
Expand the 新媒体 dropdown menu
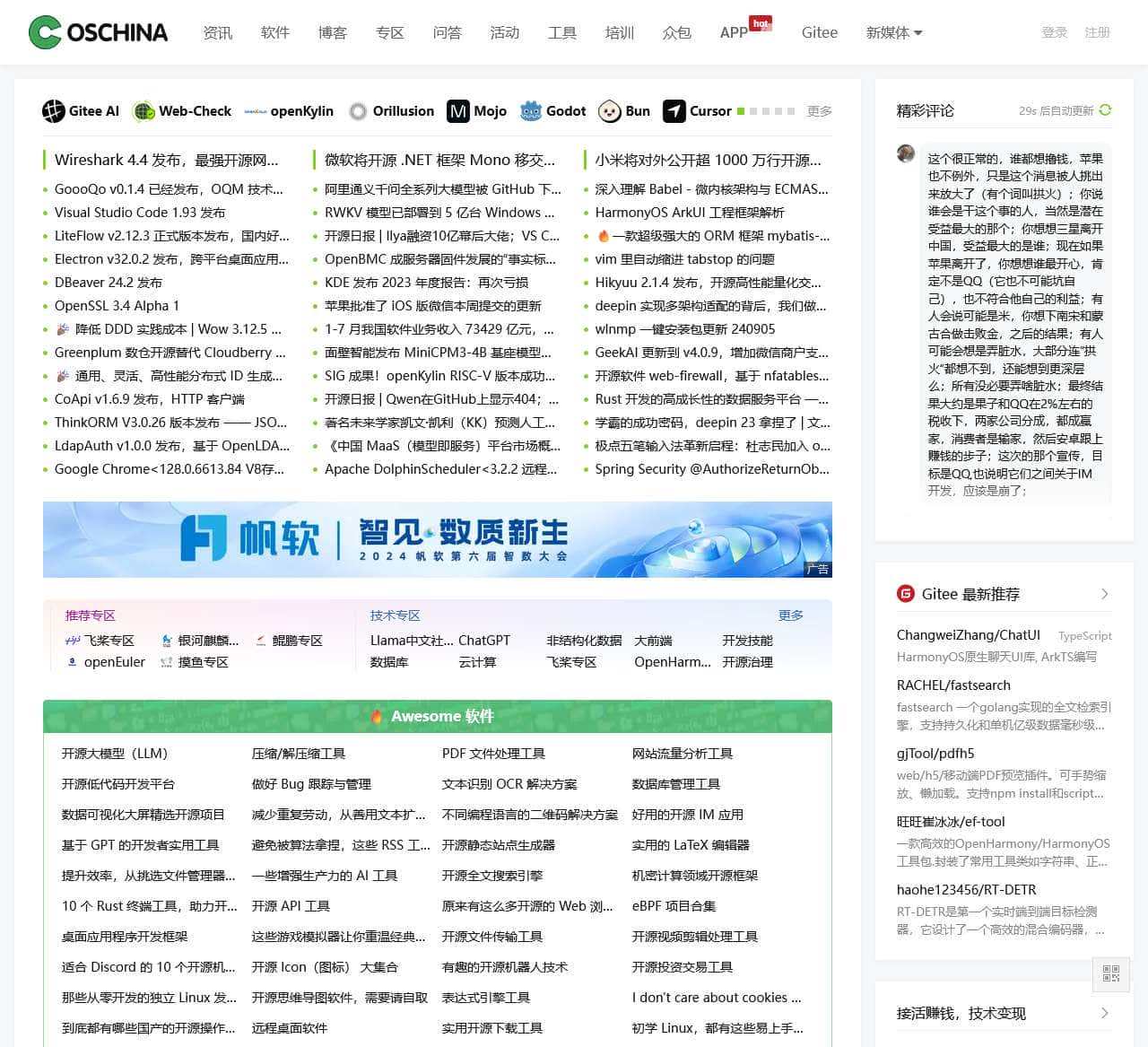(893, 32)
